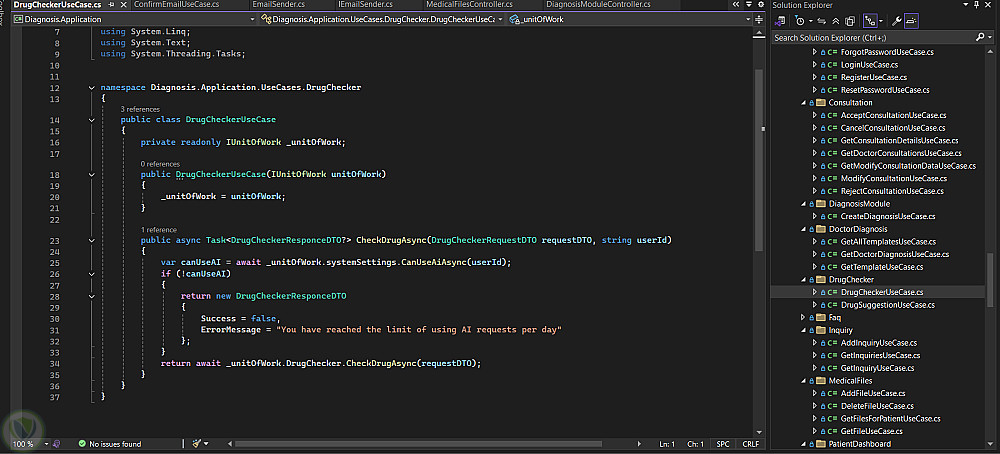Select DrugSuggestionUseCase.cs in Solution Explorer
Viewport: 1000px width, 454px height.
click(888, 305)
